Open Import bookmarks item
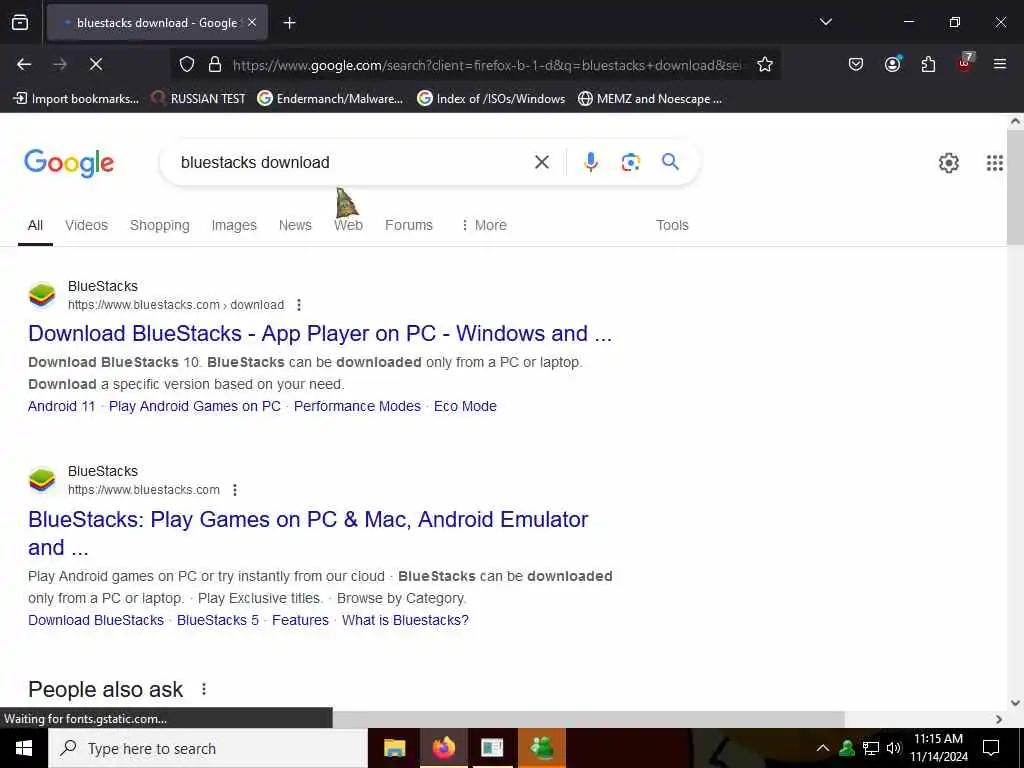This screenshot has width=1024, height=768. point(76,99)
